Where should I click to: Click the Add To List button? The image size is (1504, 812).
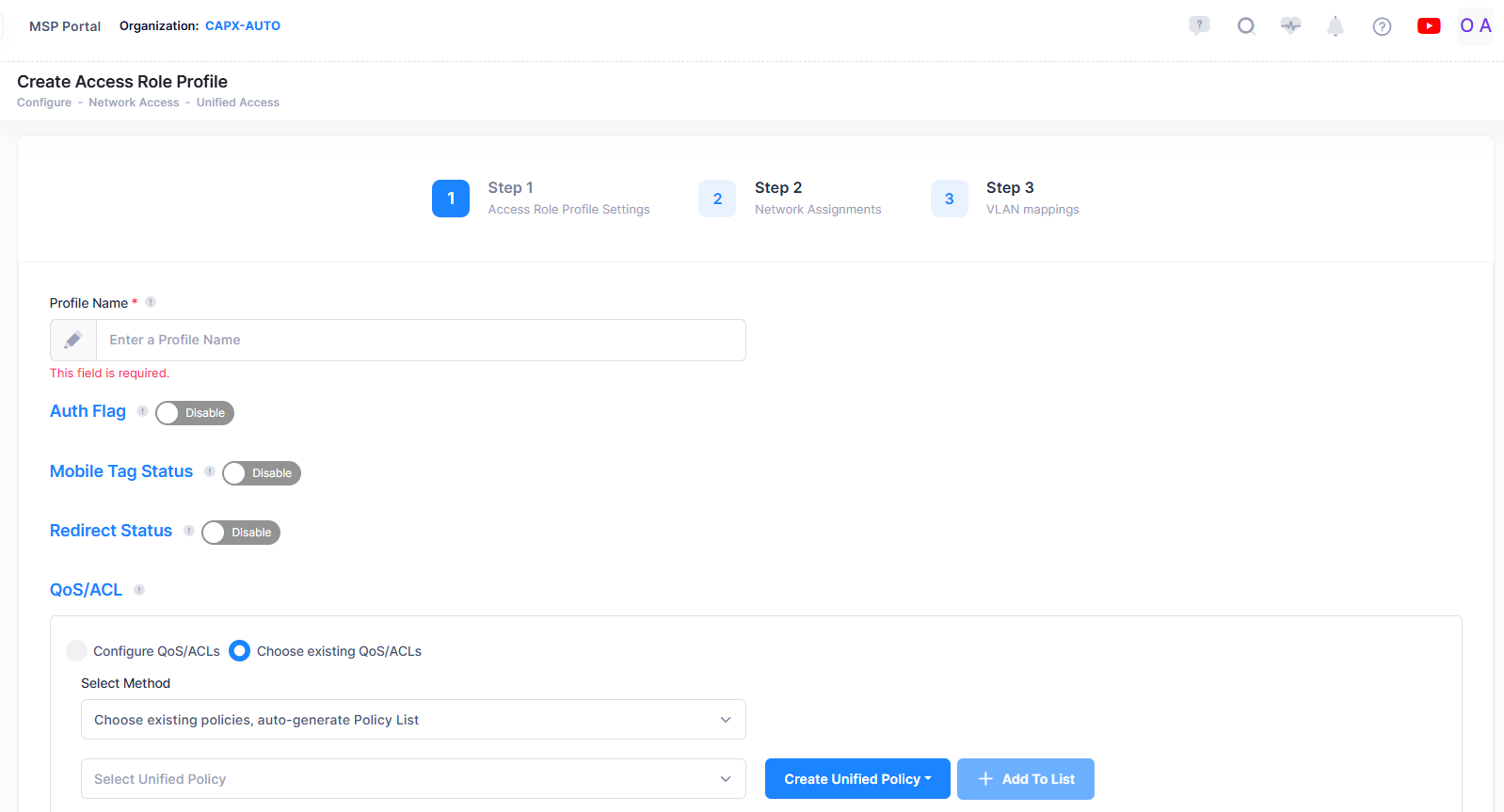click(1025, 779)
